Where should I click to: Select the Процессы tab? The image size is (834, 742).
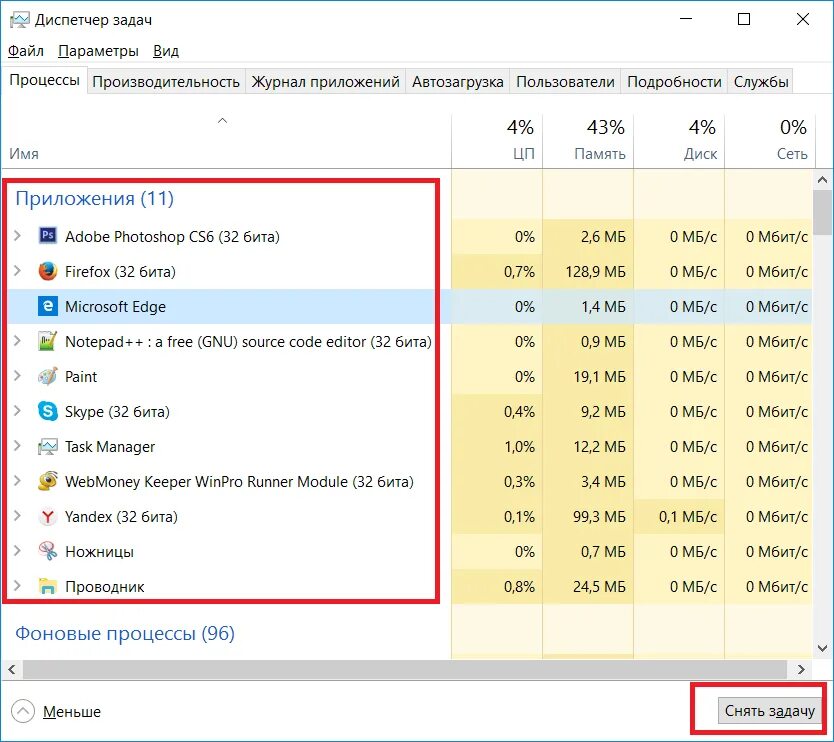(45, 80)
